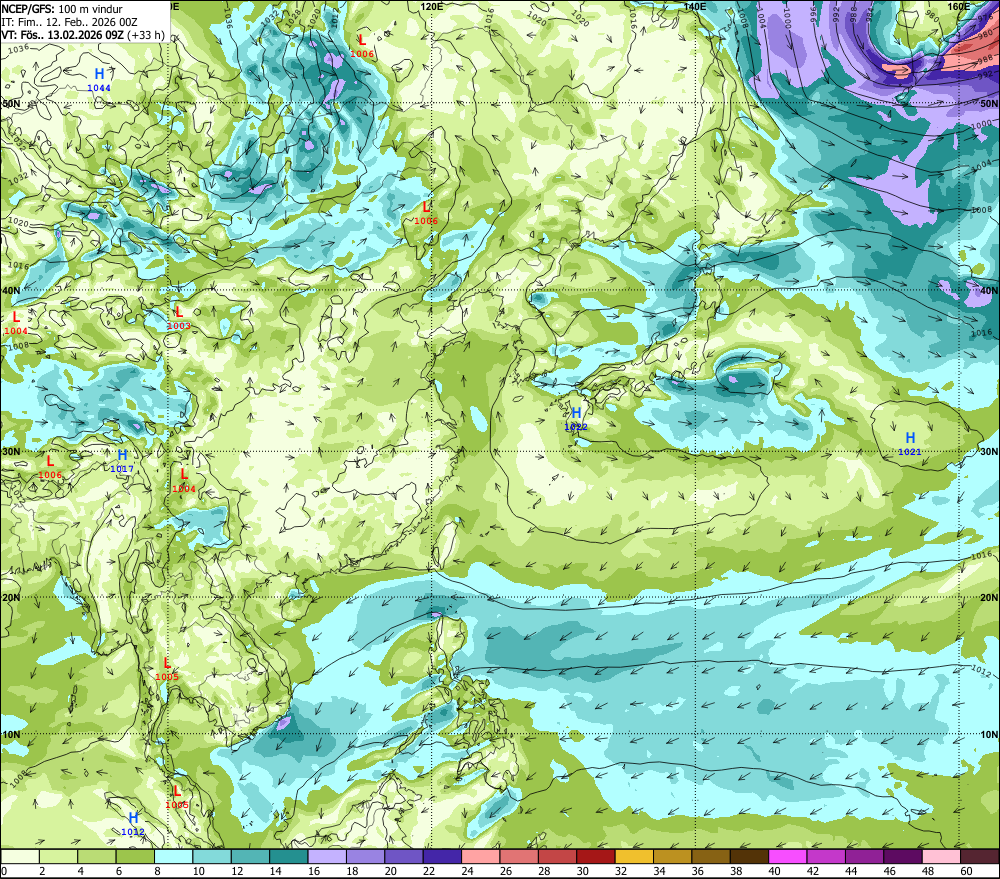
Task: Click the legend value 20
Action: (x=390, y=871)
